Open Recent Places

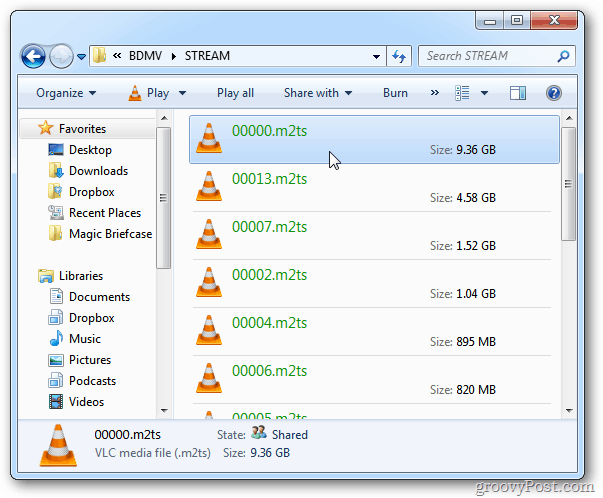105,213
